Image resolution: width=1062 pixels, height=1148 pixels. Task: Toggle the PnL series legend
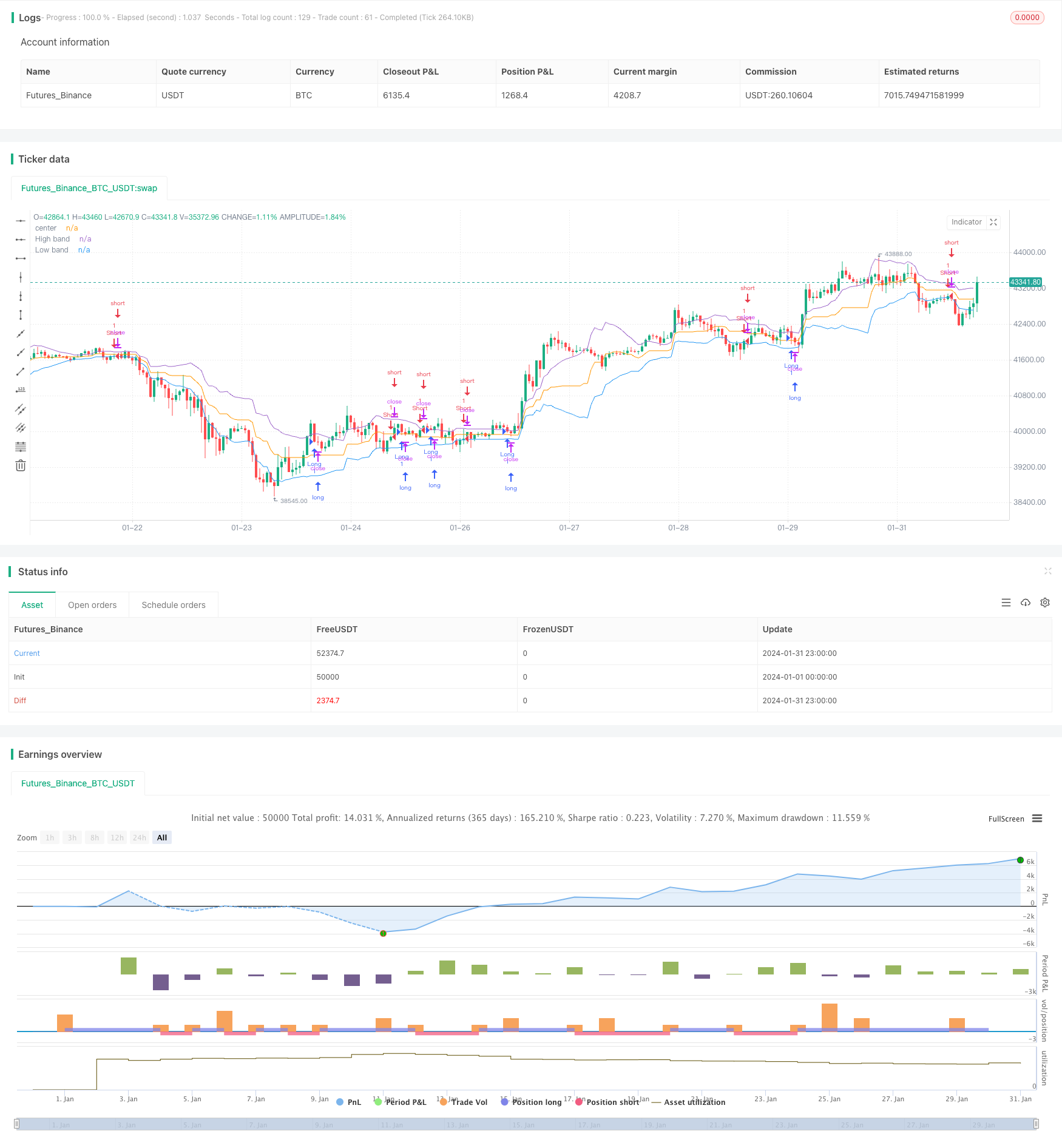(x=348, y=1102)
